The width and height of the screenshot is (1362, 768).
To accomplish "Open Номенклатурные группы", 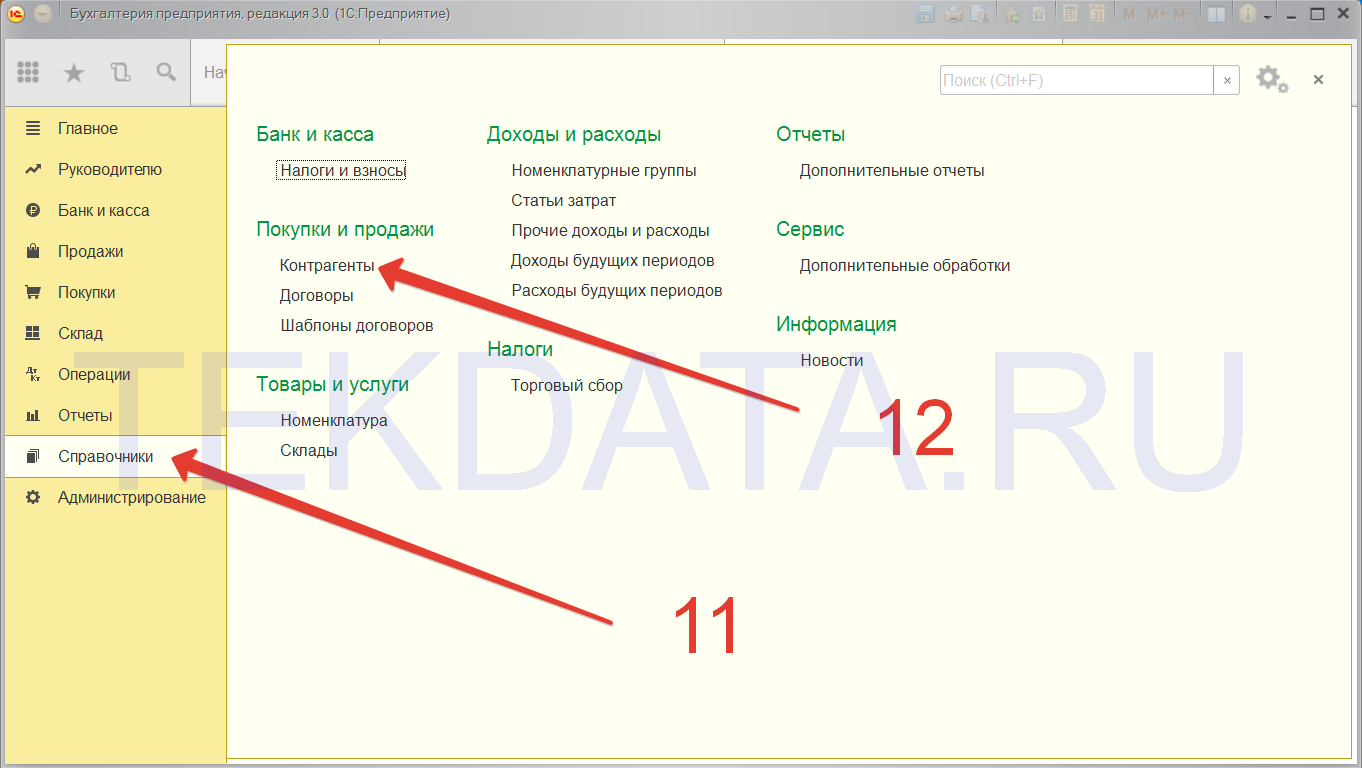I will (x=604, y=170).
